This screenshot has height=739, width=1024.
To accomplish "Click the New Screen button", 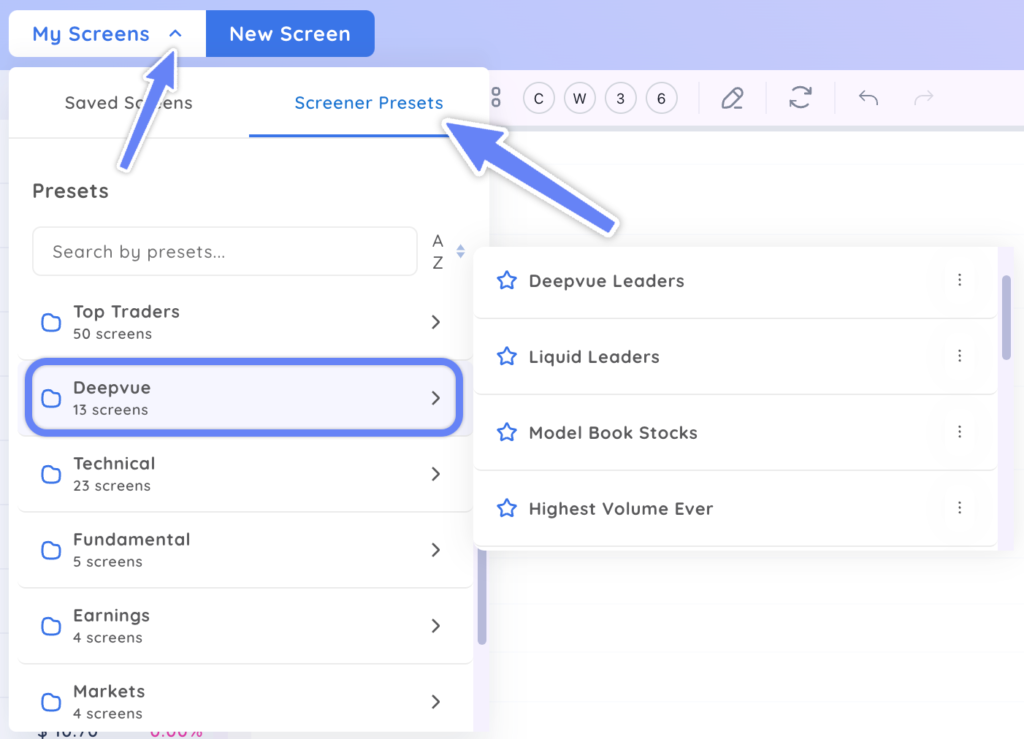I will pos(290,34).
